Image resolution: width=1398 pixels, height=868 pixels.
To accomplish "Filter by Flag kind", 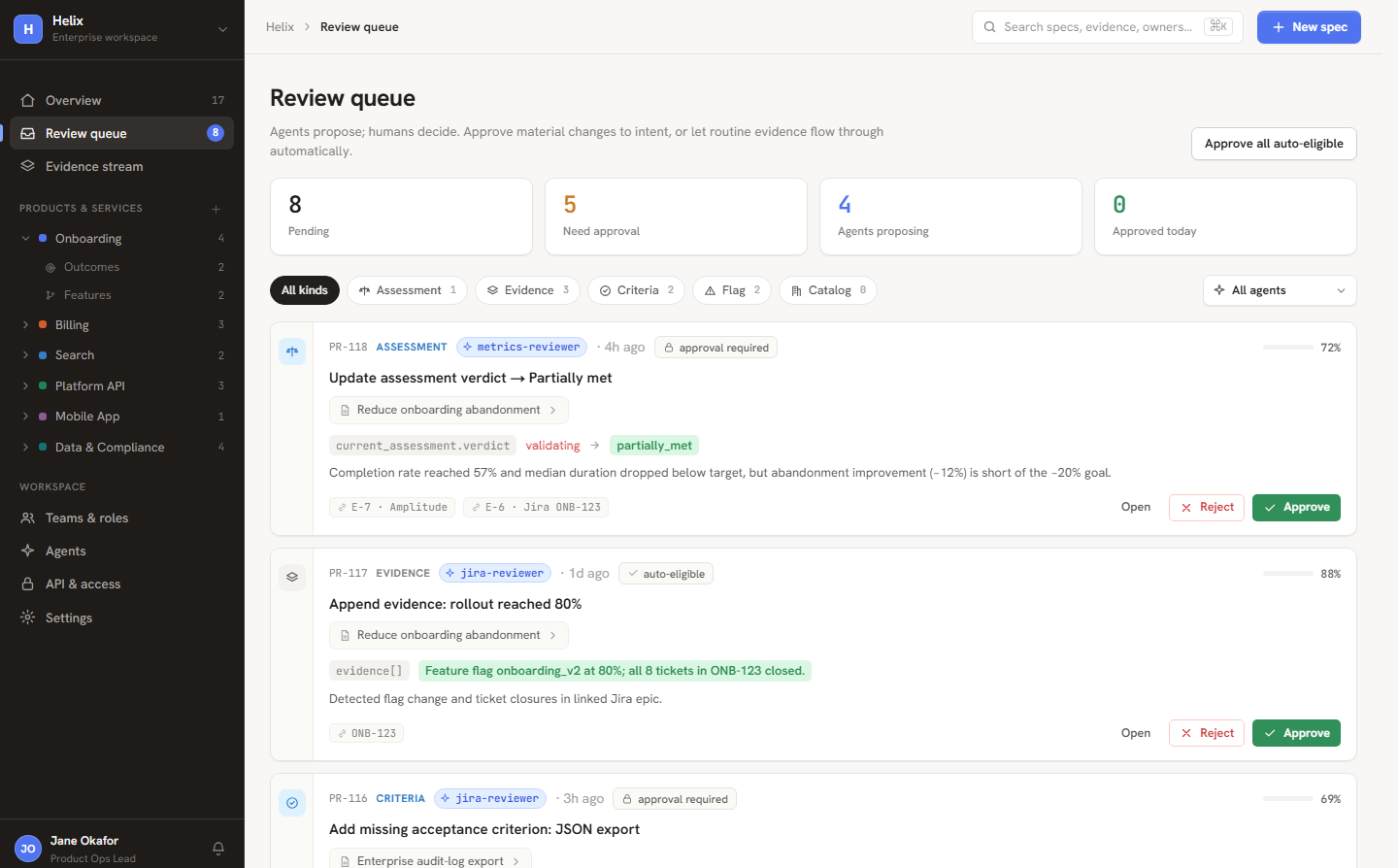I will pyautogui.click(x=732, y=290).
